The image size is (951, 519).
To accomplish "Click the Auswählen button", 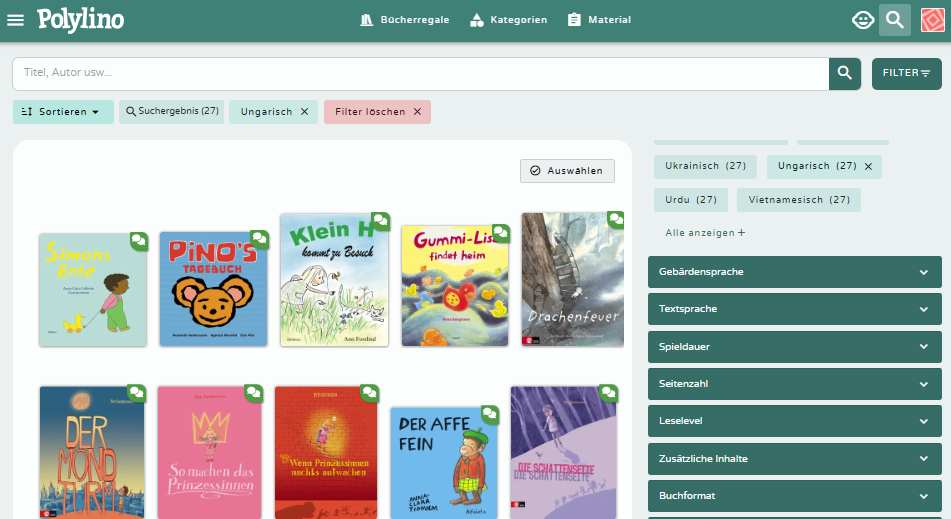I will [x=567, y=171].
